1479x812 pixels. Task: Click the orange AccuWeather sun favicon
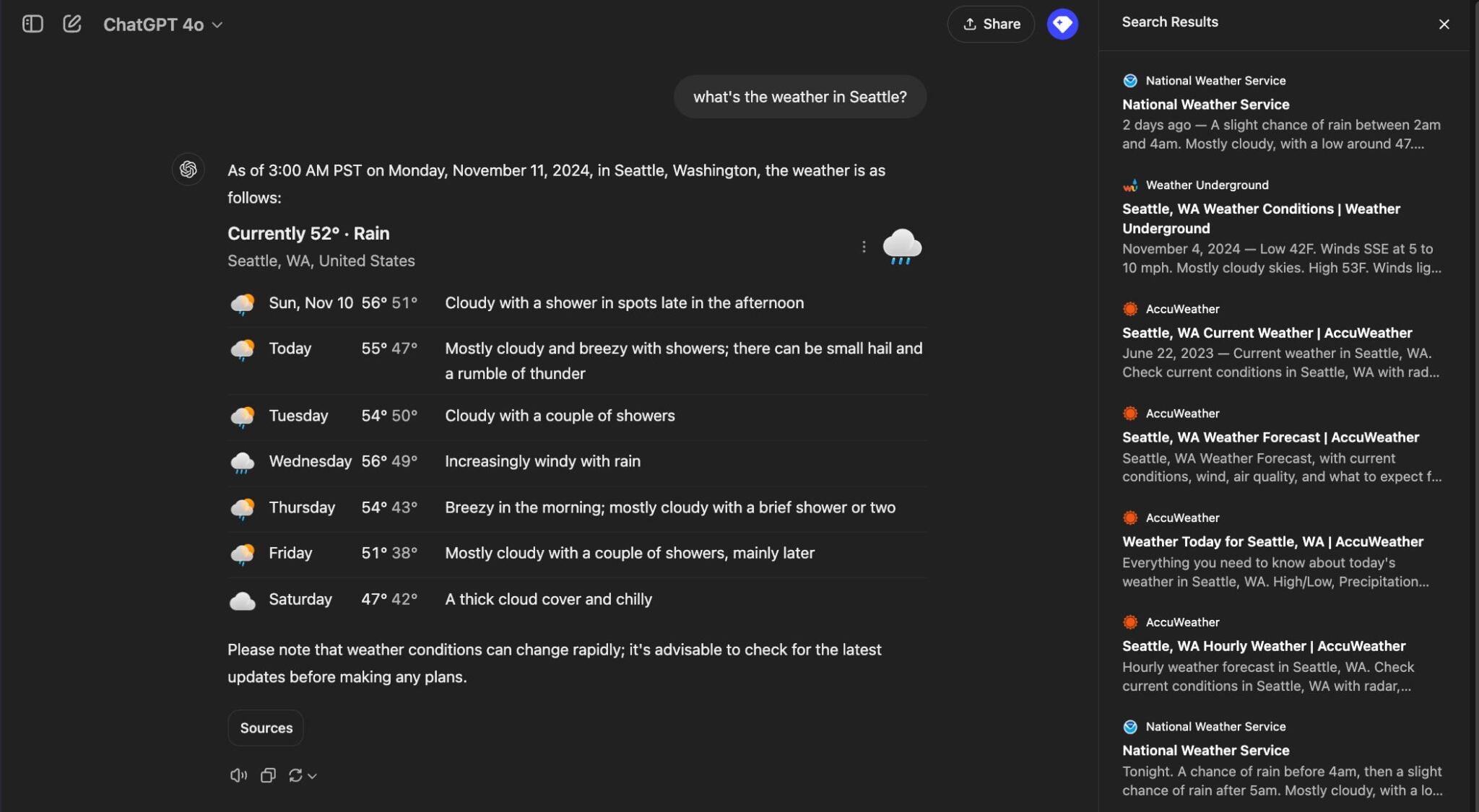1130,309
